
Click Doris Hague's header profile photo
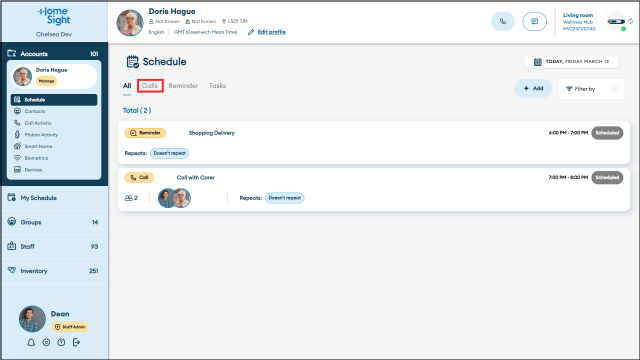(130, 23)
